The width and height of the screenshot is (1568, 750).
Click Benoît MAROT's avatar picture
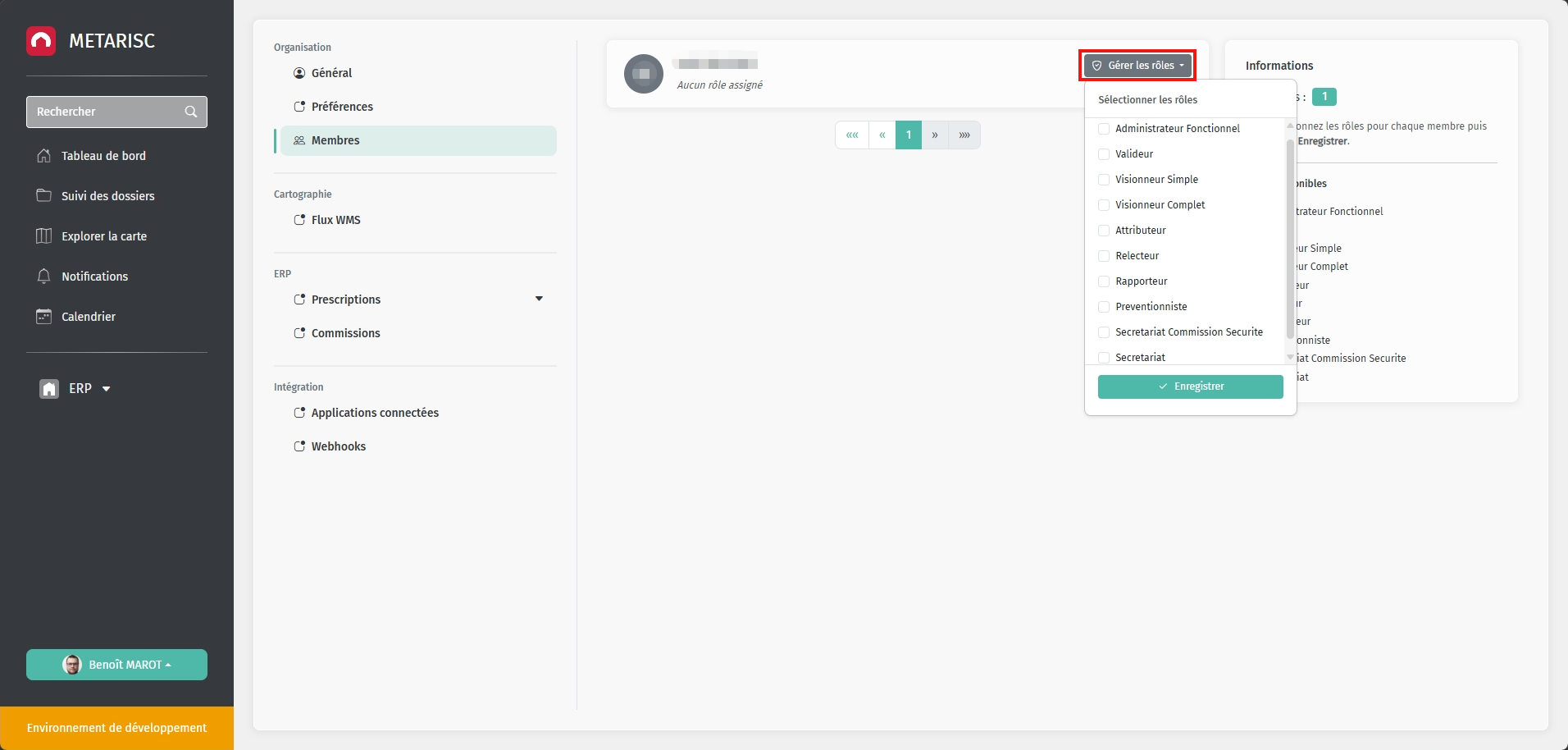click(72, 665)
